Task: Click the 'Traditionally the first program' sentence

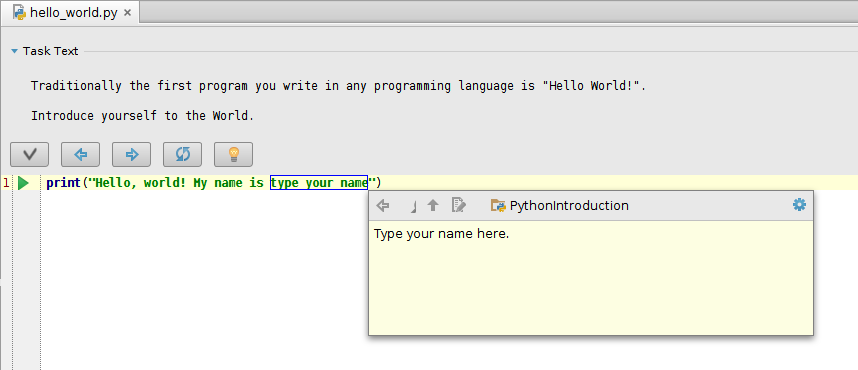Action: [x=338, y=86]
